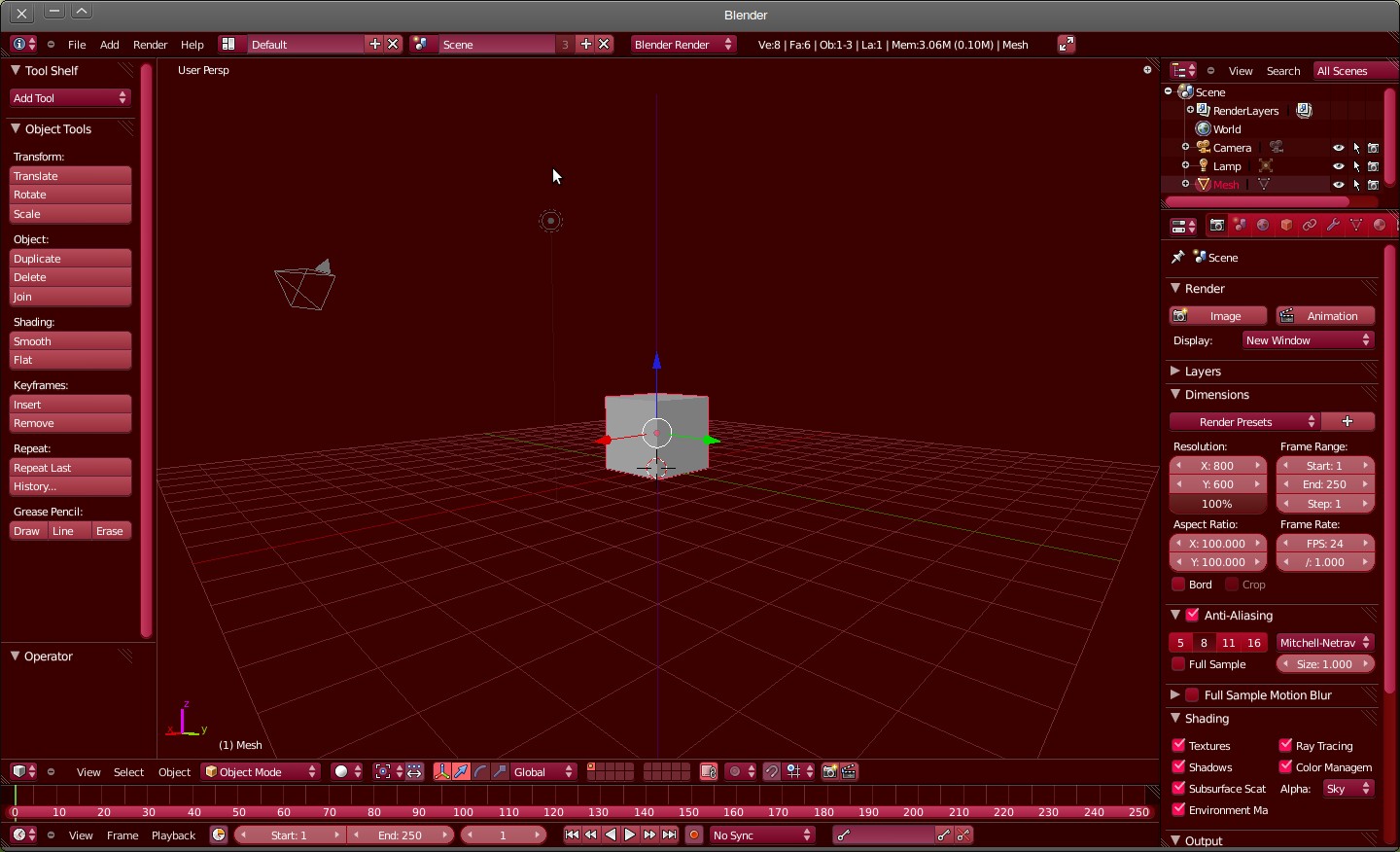Enable the rotate manipulator in viewport header

pyautogui.click(x=480, y=771)
